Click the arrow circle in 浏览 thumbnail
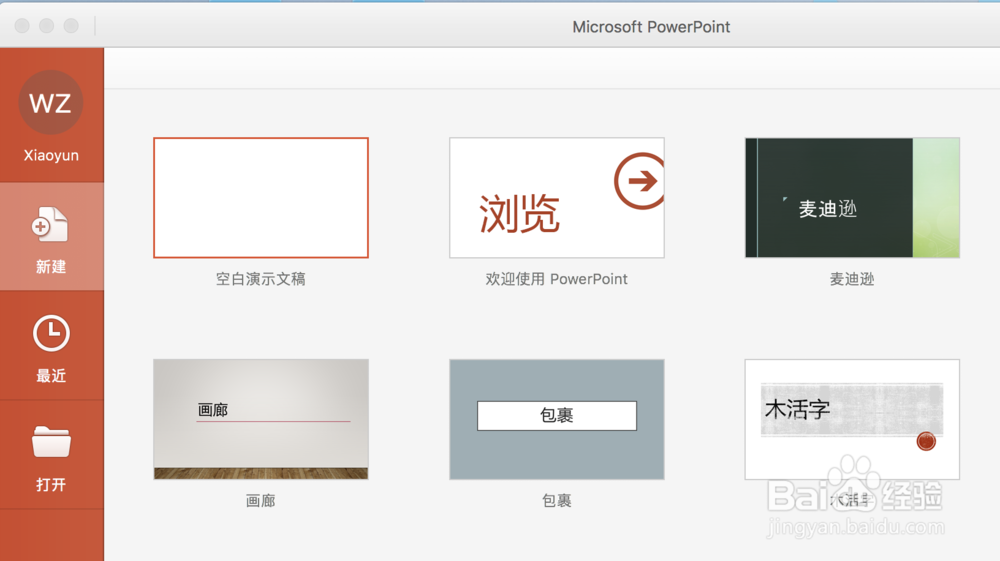The height and width of the screenshot is (561, 1000). [x=640, y=181]
